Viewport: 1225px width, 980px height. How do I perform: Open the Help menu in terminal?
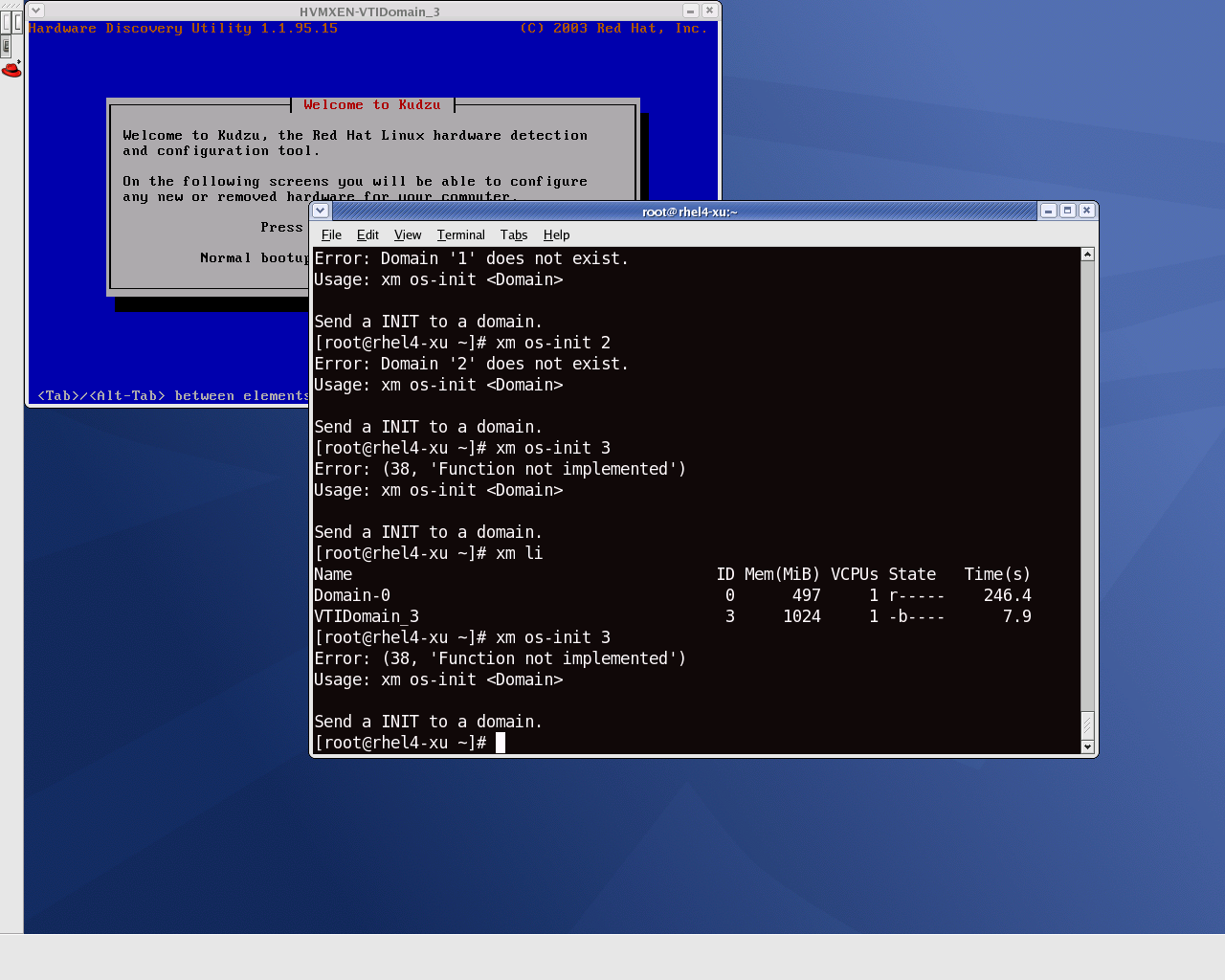[x=556, y=234]
